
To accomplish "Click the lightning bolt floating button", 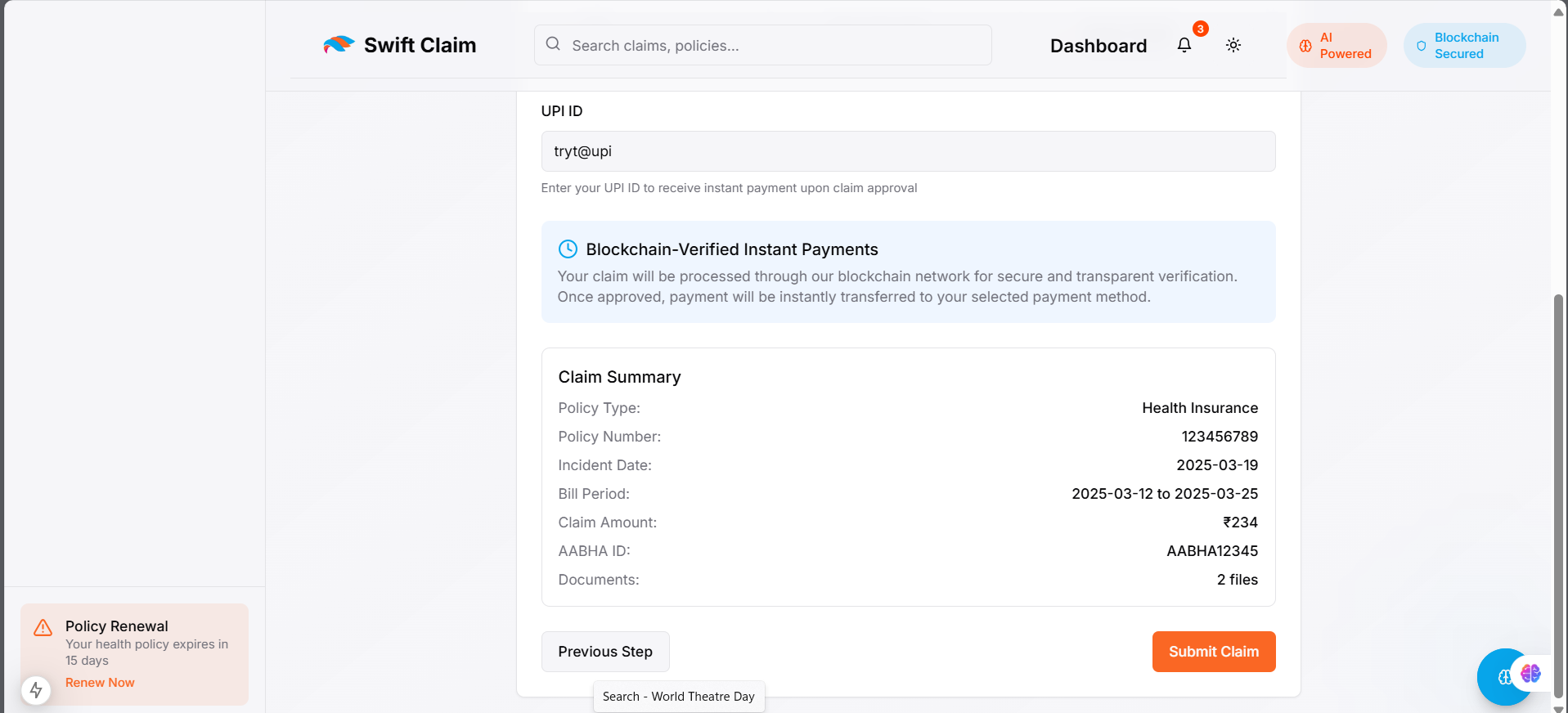I will (36, 690).
